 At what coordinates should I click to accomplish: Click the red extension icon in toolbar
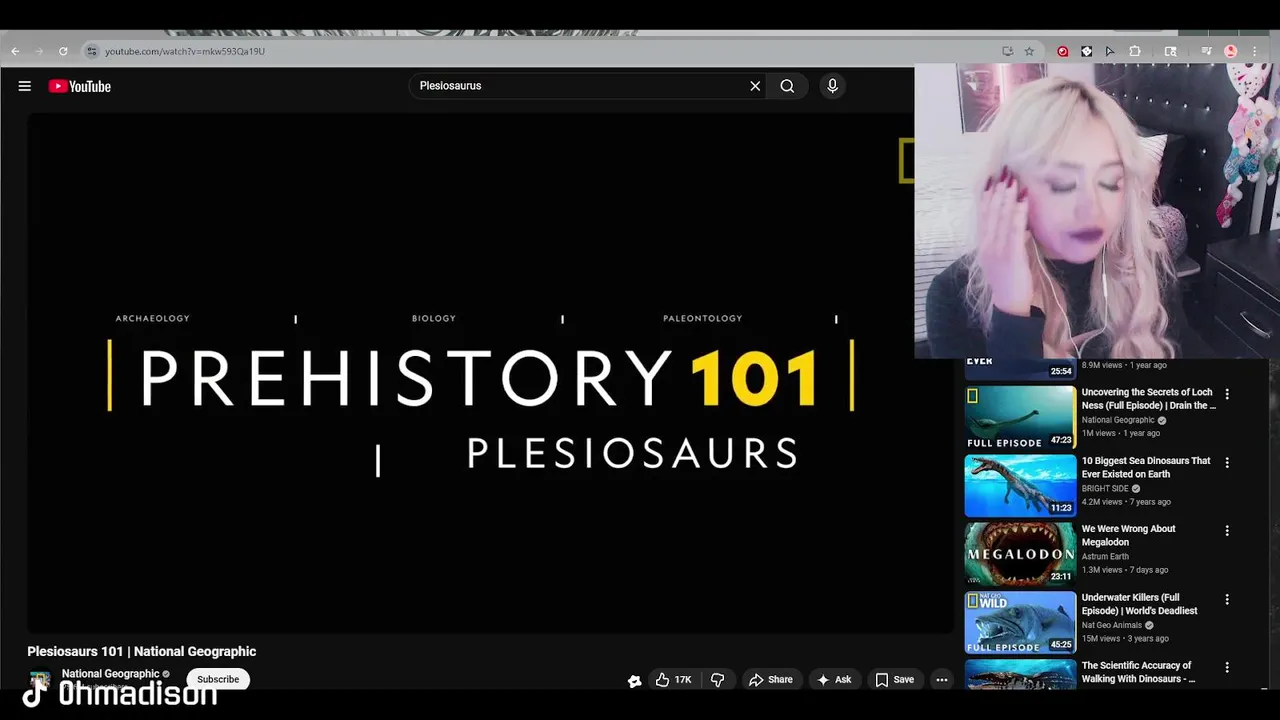coord(1062,51)
